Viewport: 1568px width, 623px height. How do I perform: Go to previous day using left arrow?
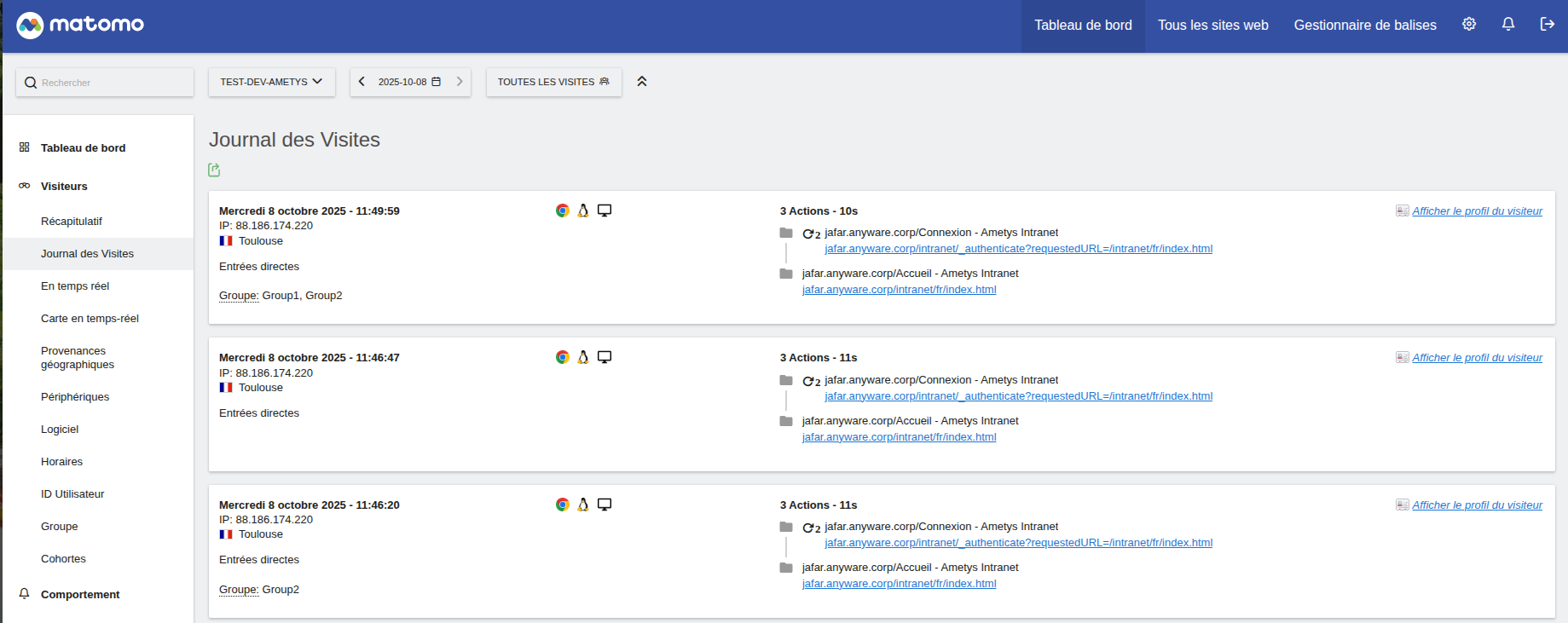(x=362, y=82)
